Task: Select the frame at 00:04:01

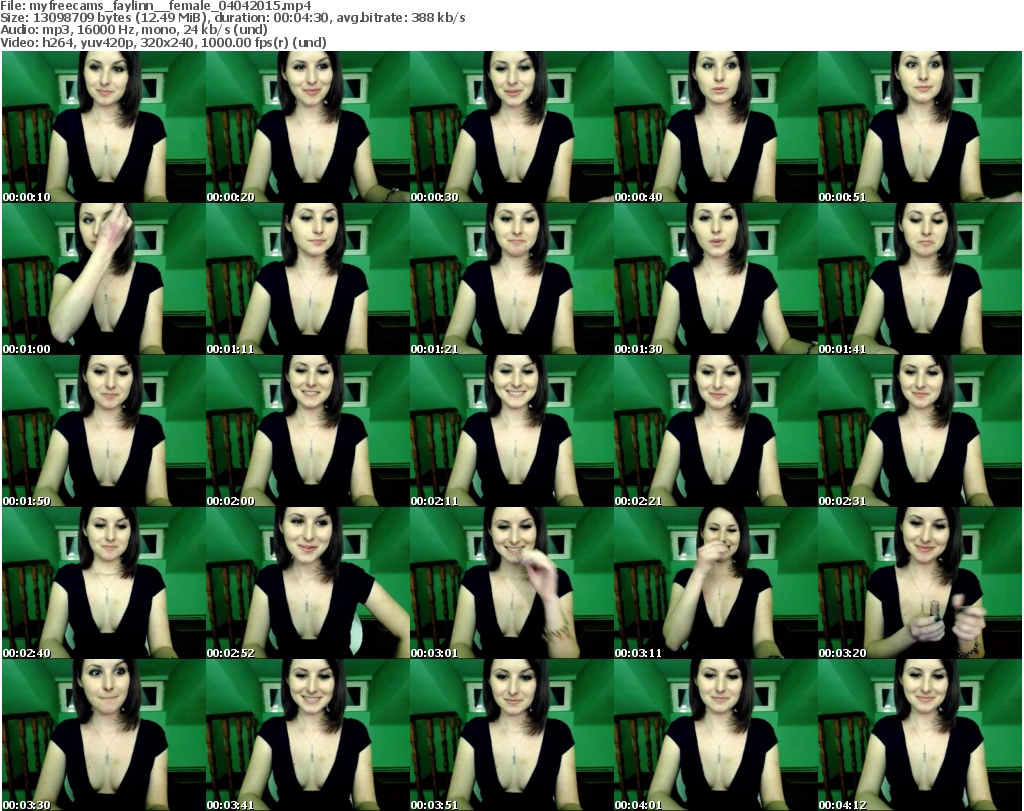Action: click(715, 735)
